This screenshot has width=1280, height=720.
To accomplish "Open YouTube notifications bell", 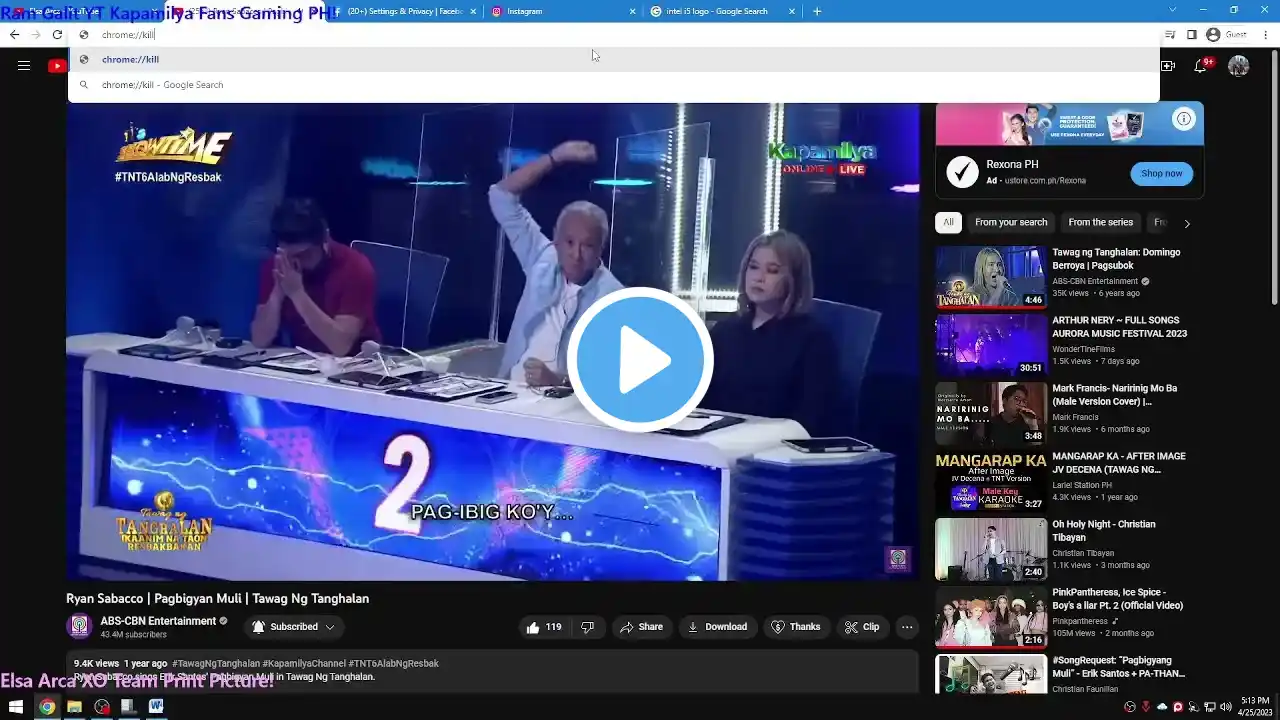I will pyautogui.click(x=1201, y=66).
